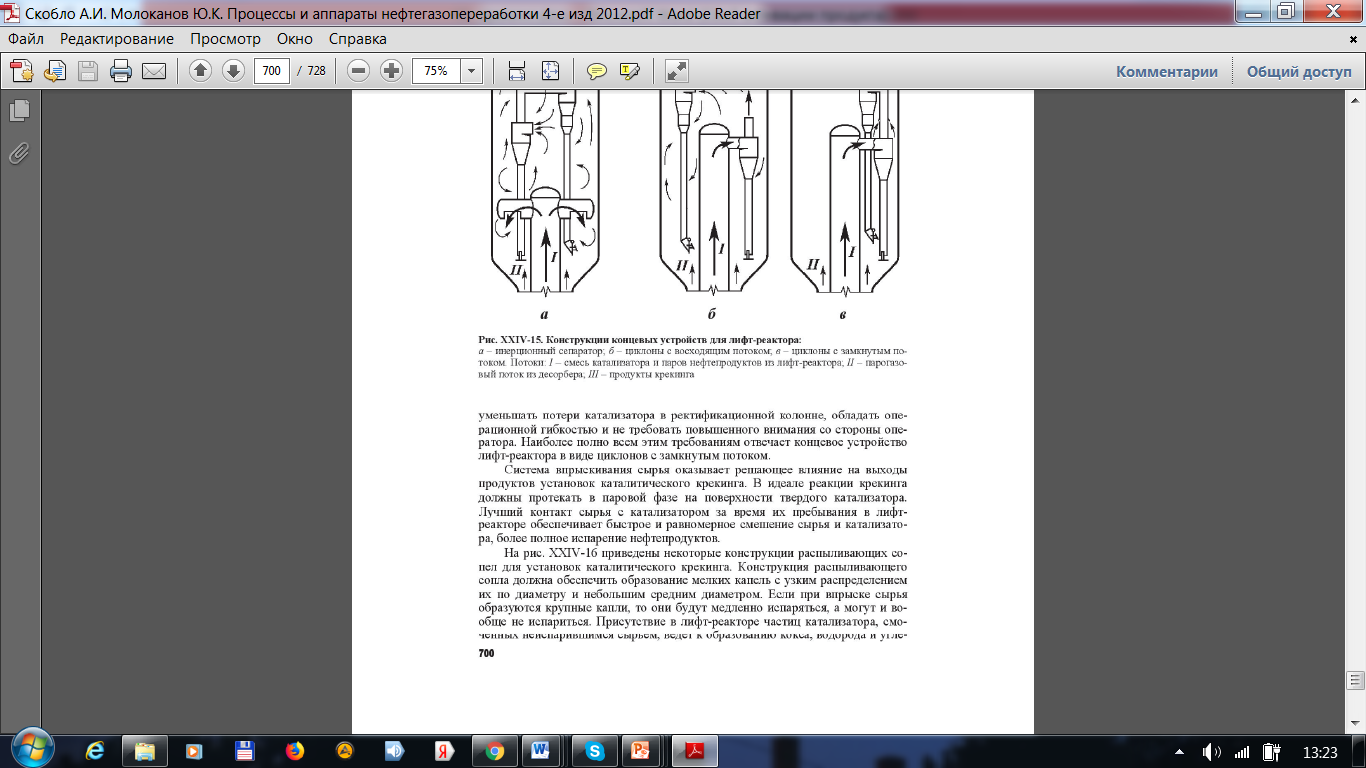Open the Общий доступ pane

click(1298, 71)
